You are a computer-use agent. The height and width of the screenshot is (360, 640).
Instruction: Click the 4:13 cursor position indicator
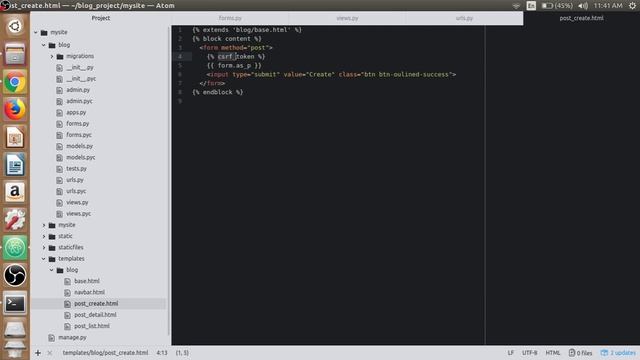coord(162,353)
